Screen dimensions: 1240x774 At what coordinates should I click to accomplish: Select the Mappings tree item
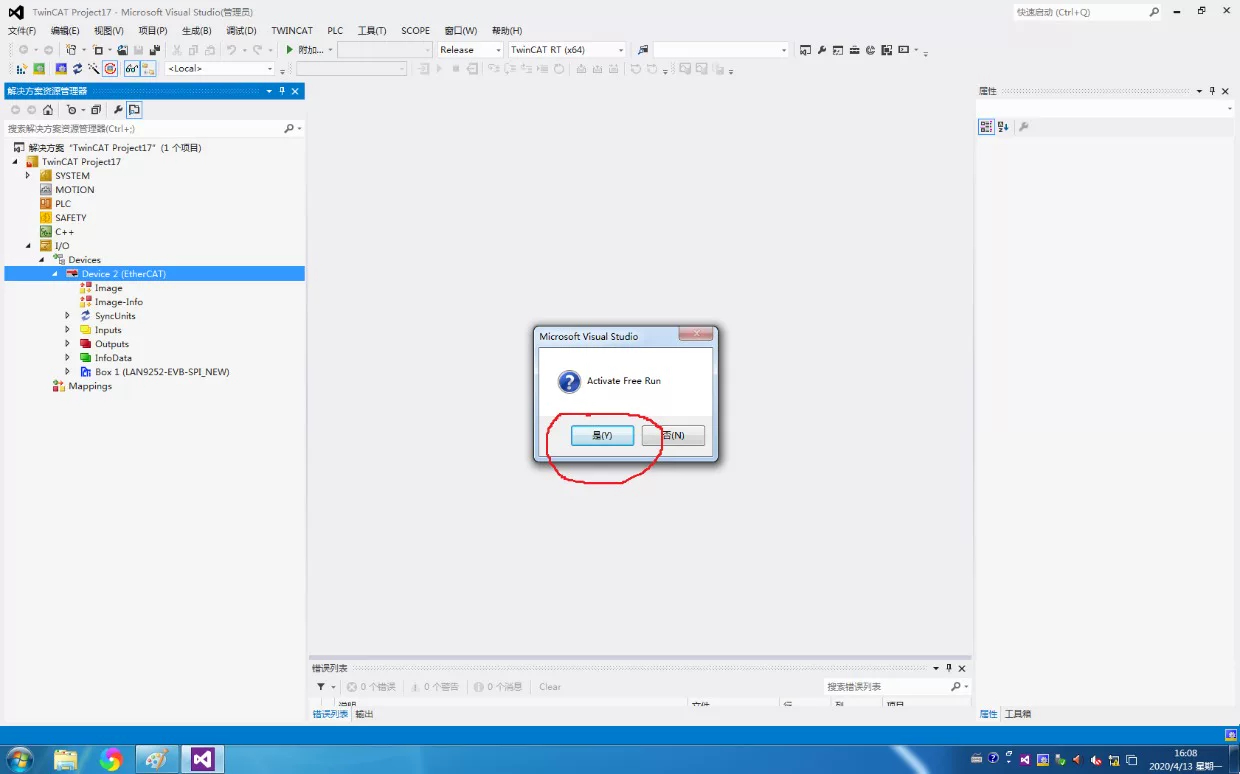click(90, 386)
